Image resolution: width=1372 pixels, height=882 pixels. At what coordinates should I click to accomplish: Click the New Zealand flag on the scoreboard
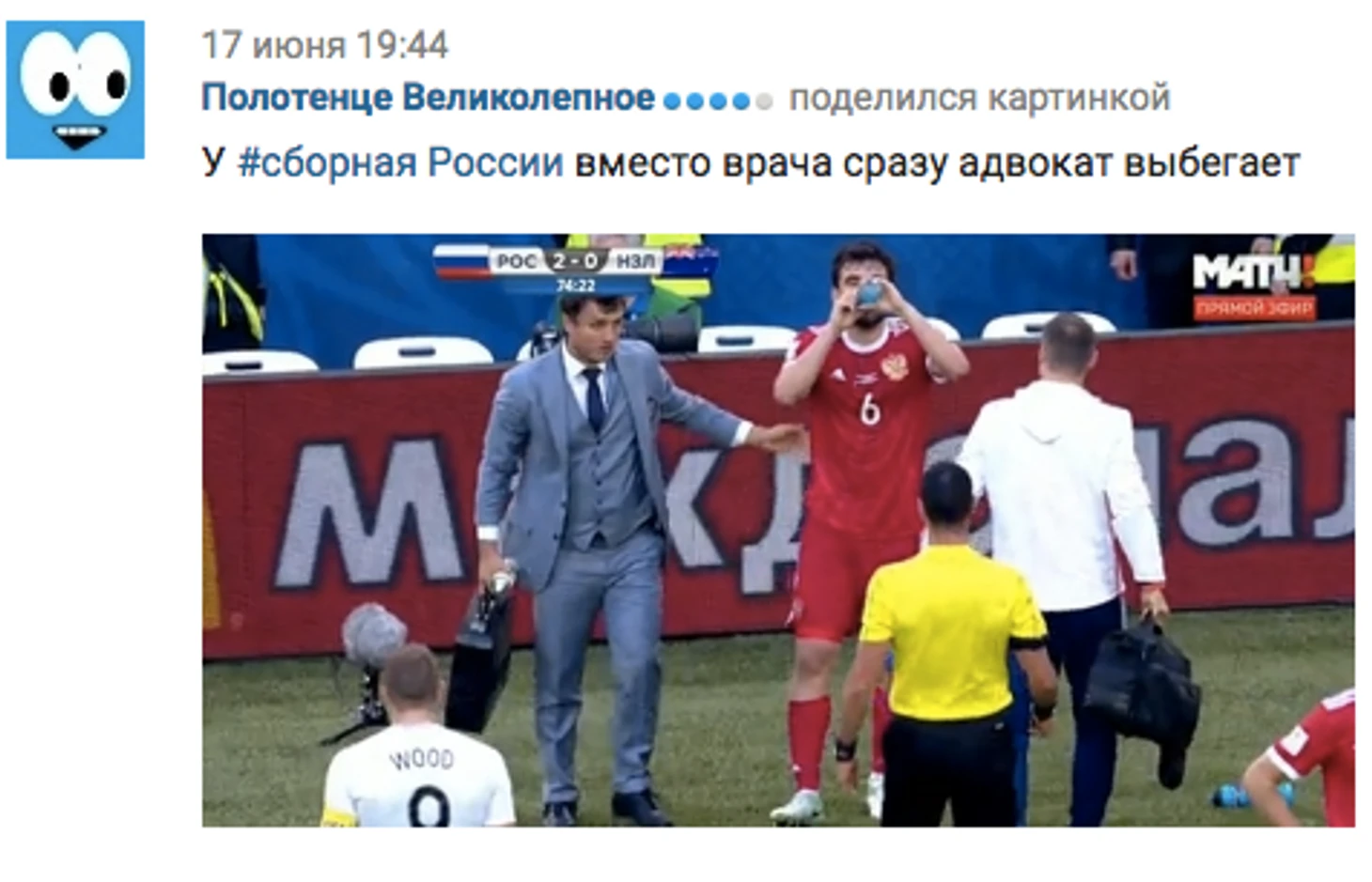(690, 261)
